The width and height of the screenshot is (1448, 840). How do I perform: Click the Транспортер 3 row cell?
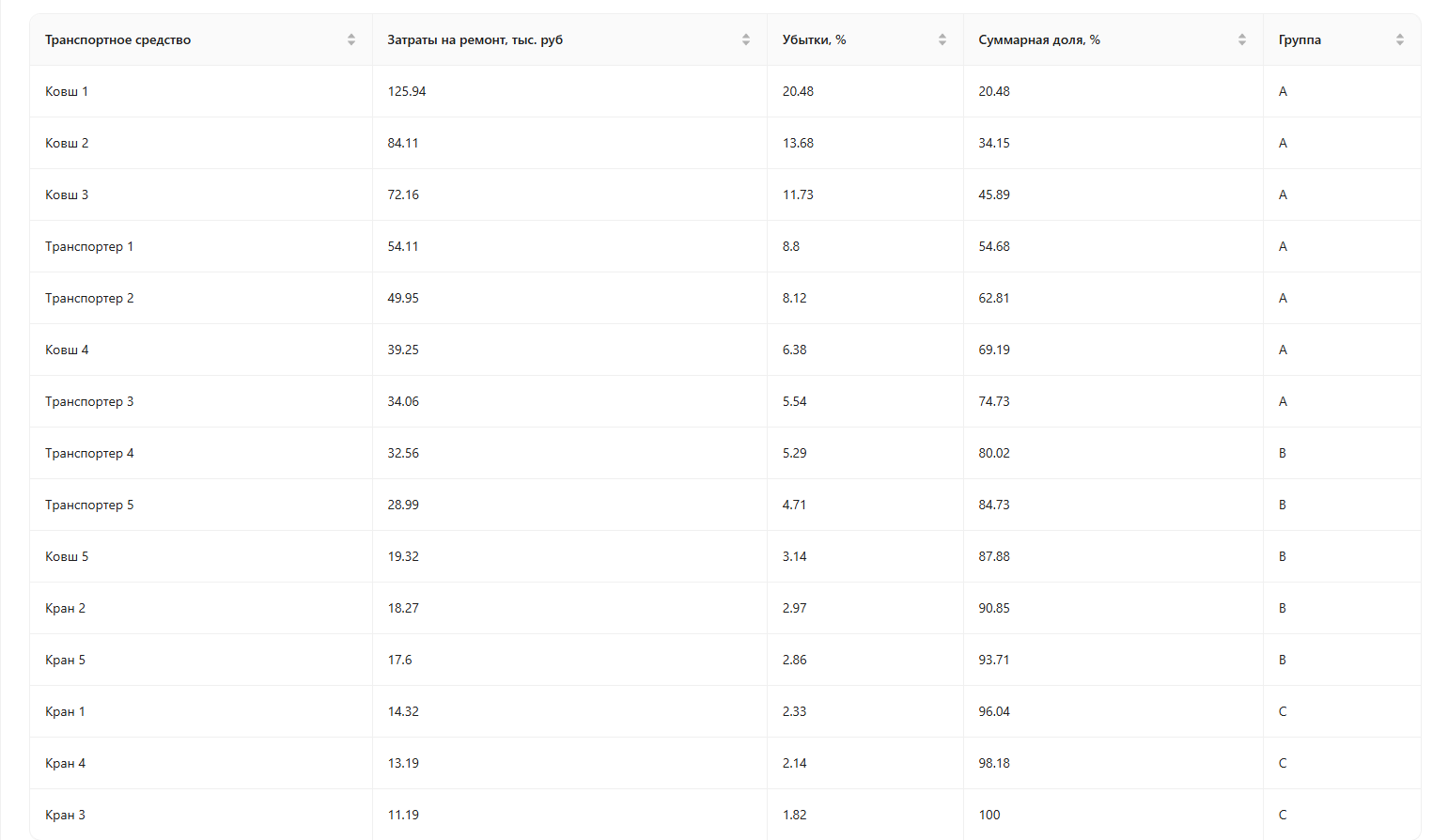89,401
